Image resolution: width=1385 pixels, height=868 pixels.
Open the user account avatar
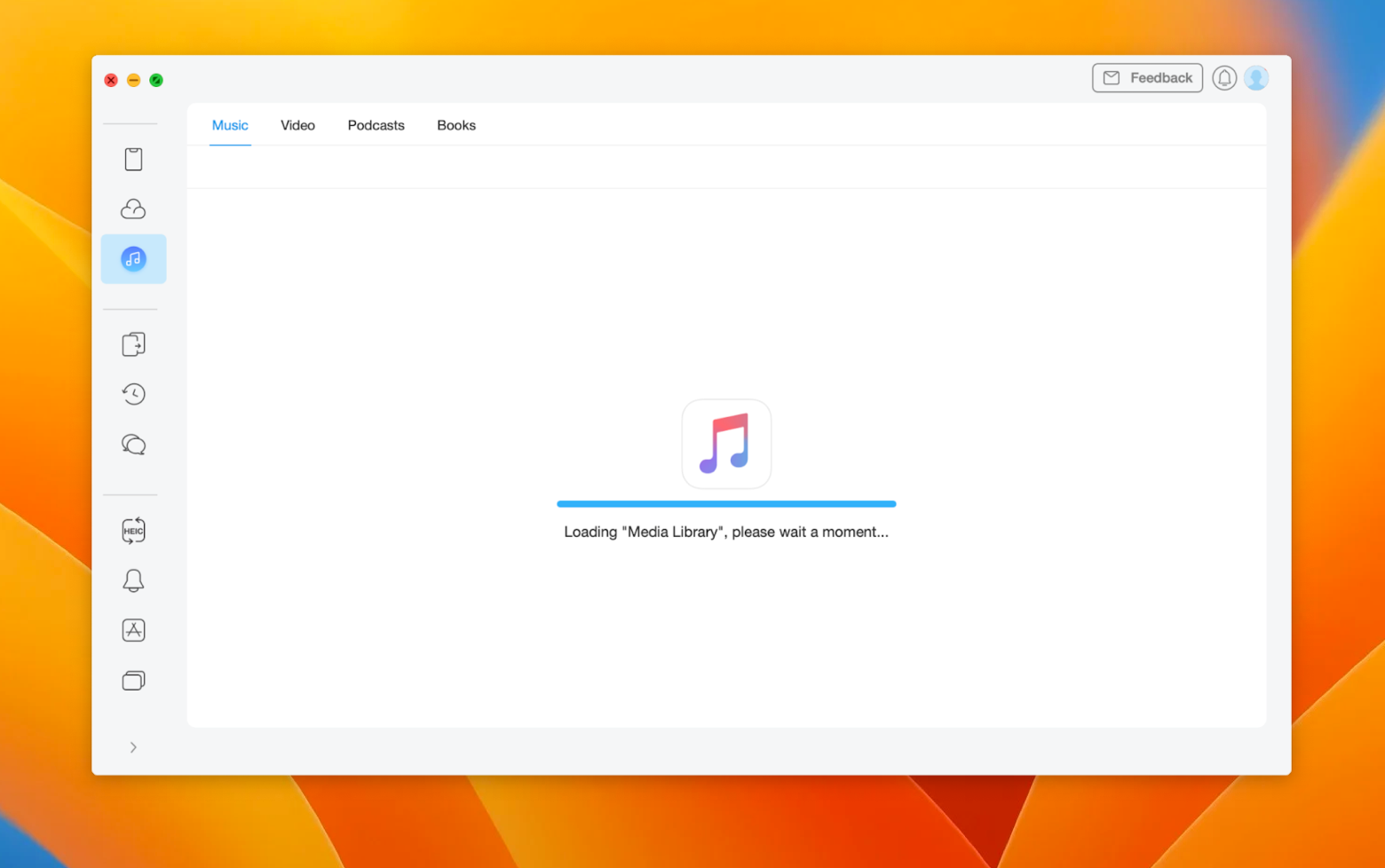pos(1256,78)
